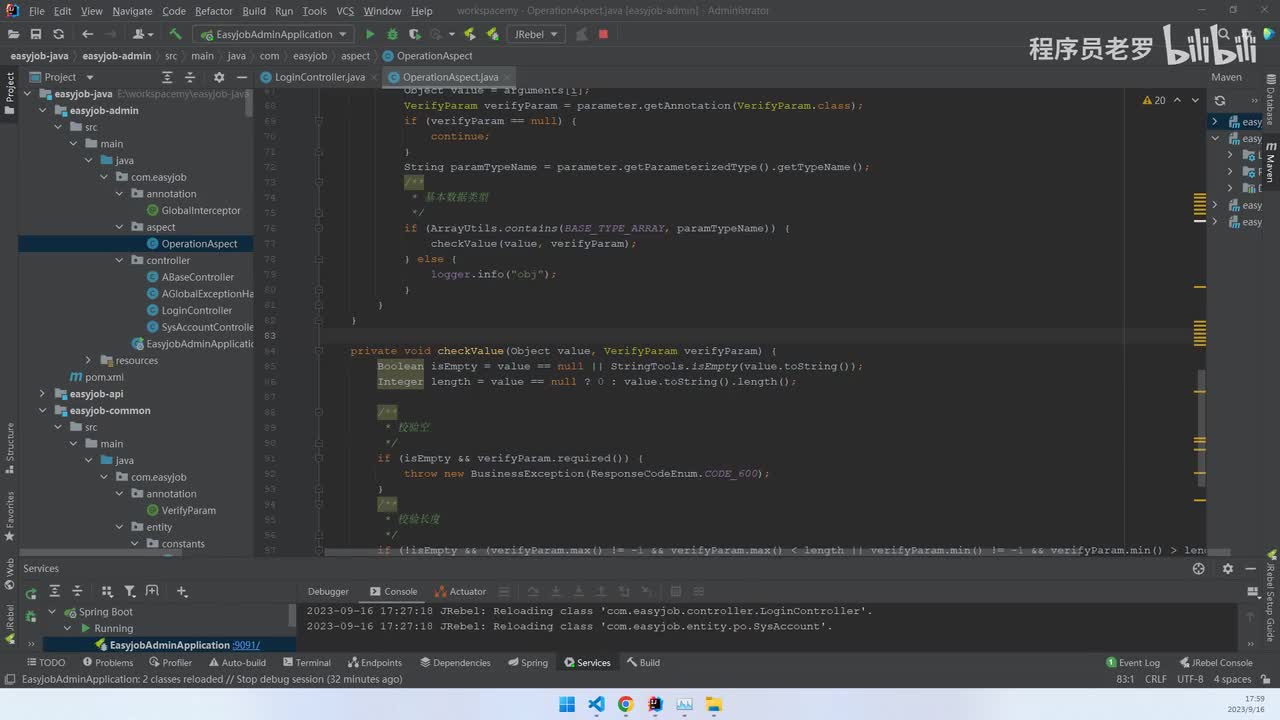Open the Refactor menu
Viewport: 1280px width, 720px height.
(213, 11)
